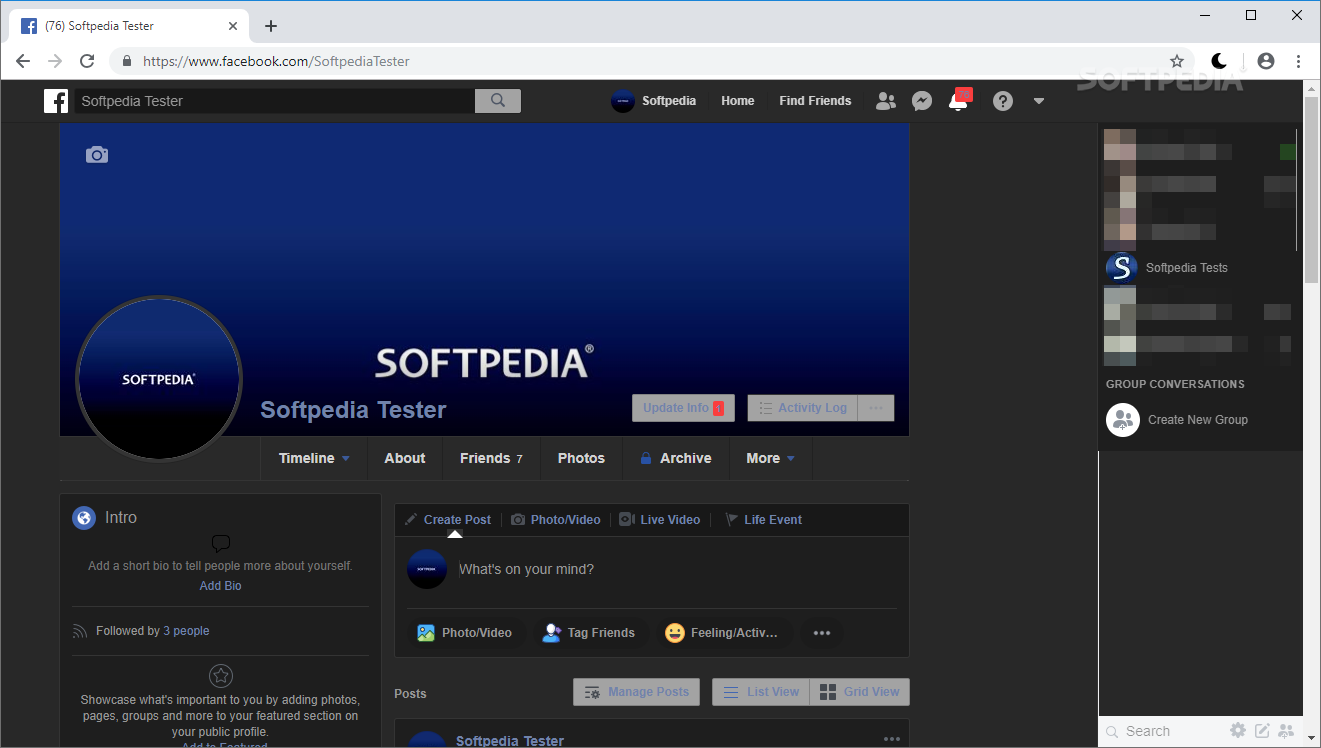Click composer small profile avatar
Screen dimensions: 1321x748
(427, 569)
